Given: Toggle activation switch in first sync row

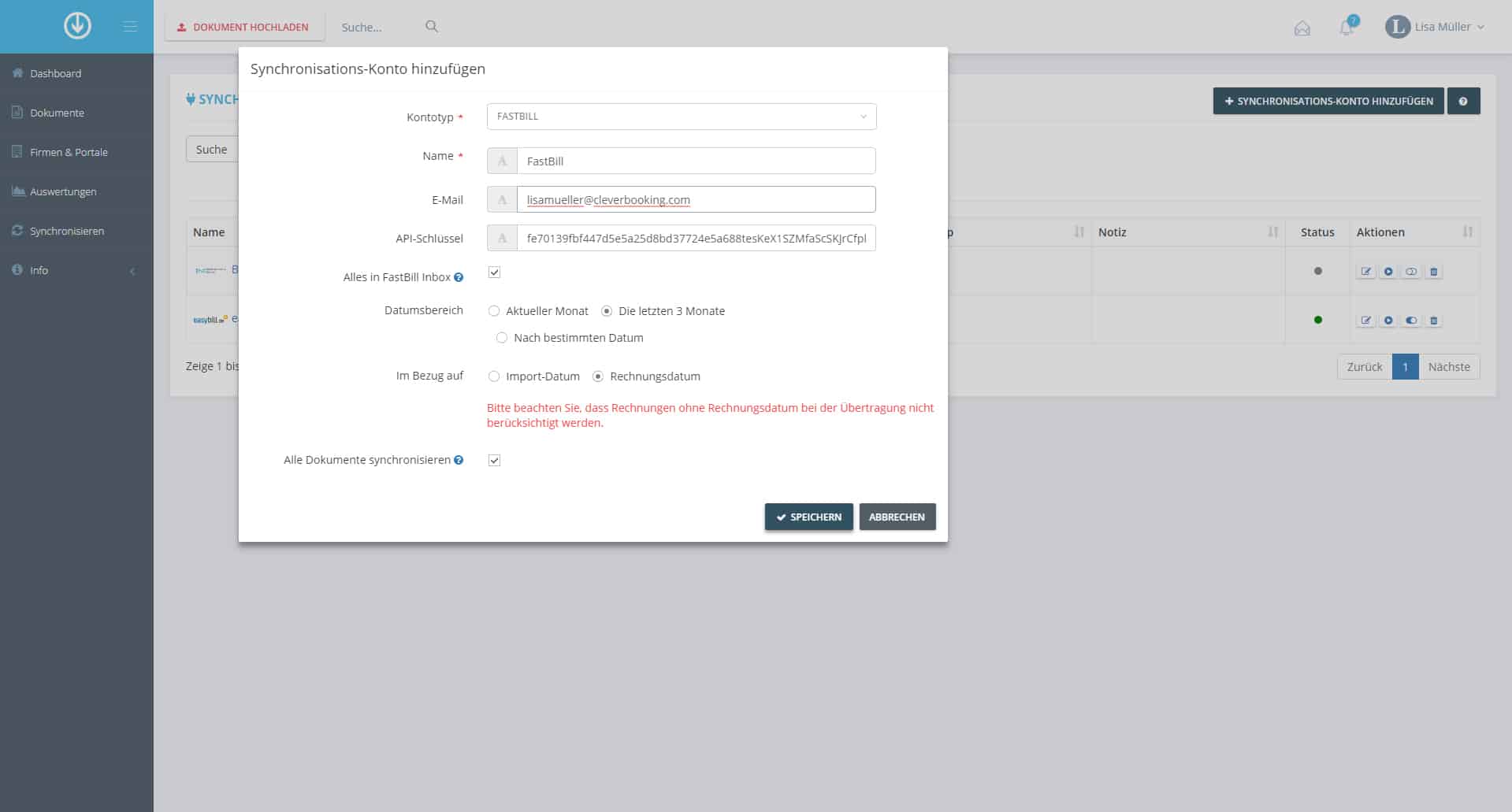Looking at the screenshot, I should (x=1411, y=272).
